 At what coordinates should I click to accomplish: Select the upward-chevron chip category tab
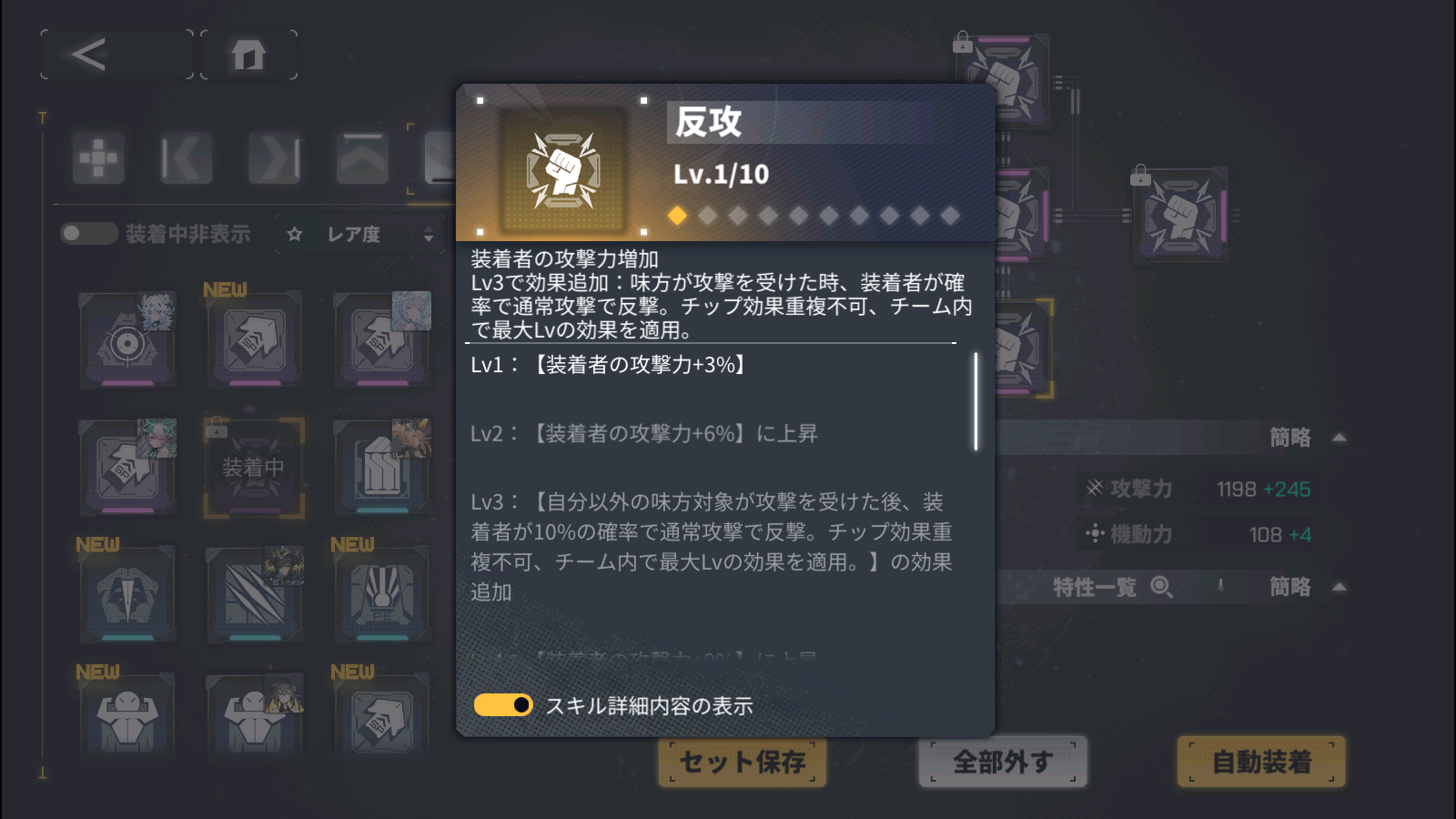[x=363, y=158]
